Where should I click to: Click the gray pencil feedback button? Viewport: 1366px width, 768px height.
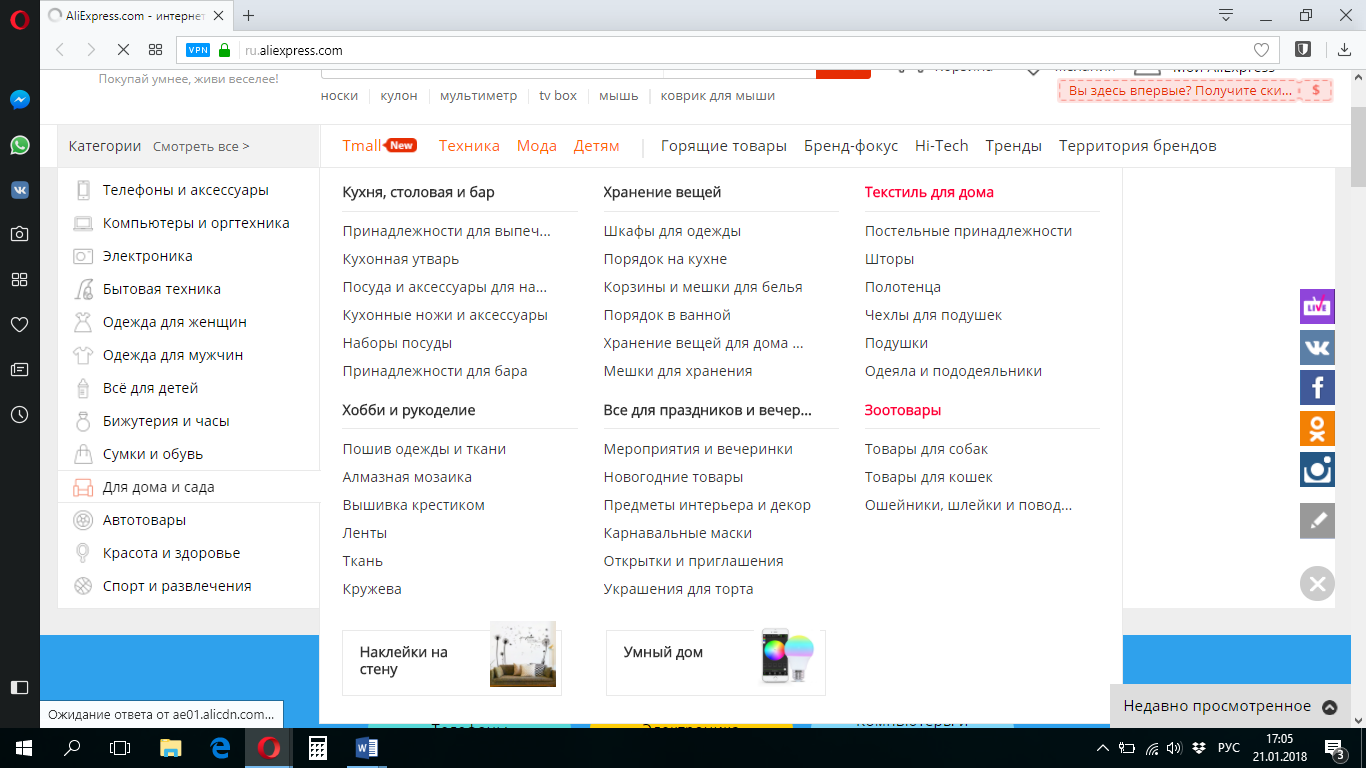(1317, 520)
